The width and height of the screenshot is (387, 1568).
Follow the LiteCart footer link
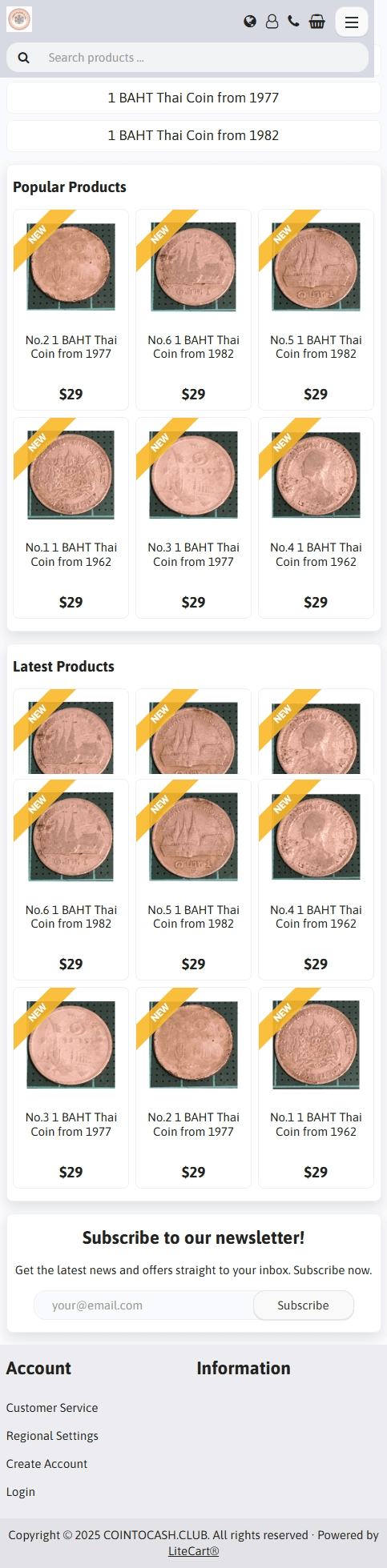click(x=193, y=1550)
